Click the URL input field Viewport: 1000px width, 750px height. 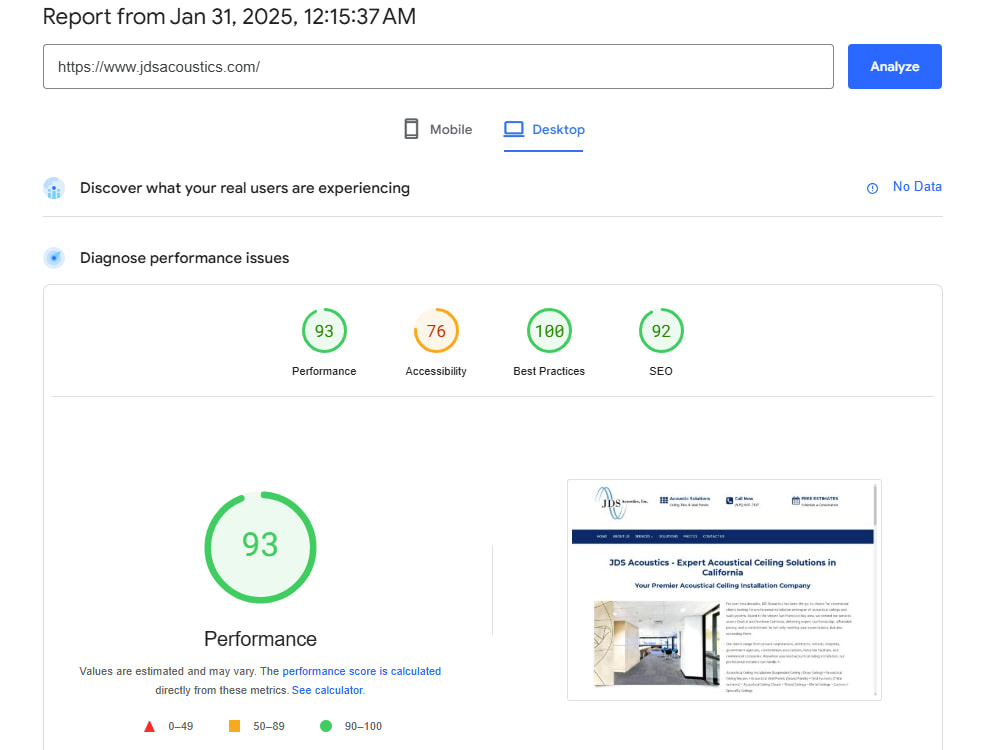tap(438, 66)
